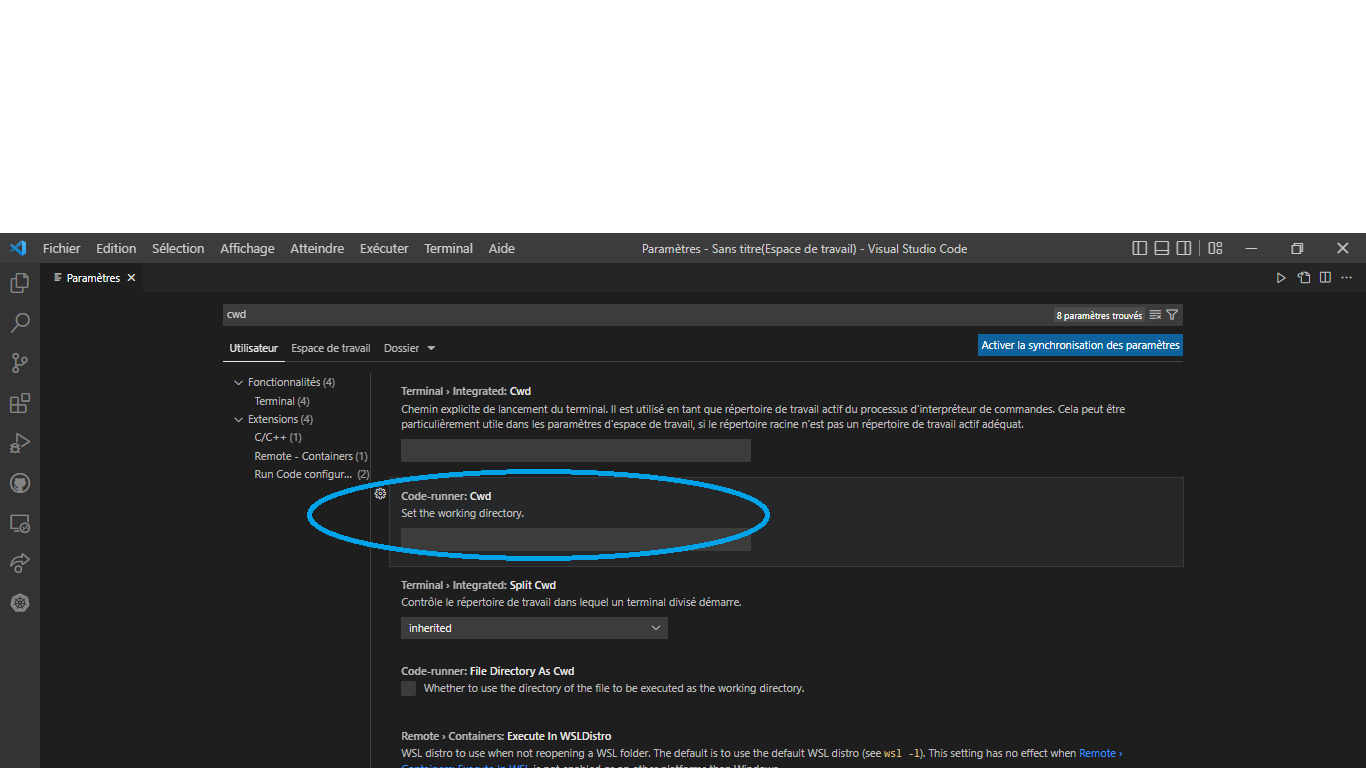1366x768 pixels.
Task: Open the Aide menu
Action: (501, 248)
